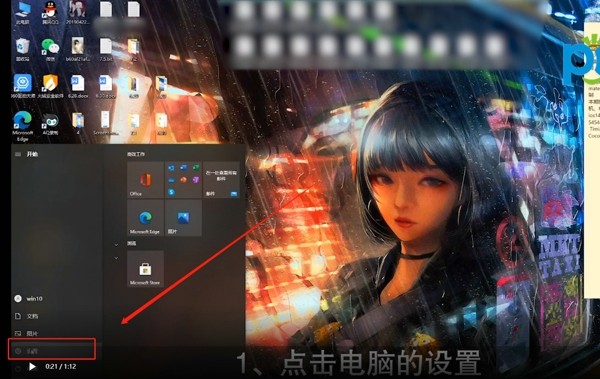Open the Microsoft Edge desktop shortcut
The width and height of the screenshot is (600, 379).
(x=23, y=126)
